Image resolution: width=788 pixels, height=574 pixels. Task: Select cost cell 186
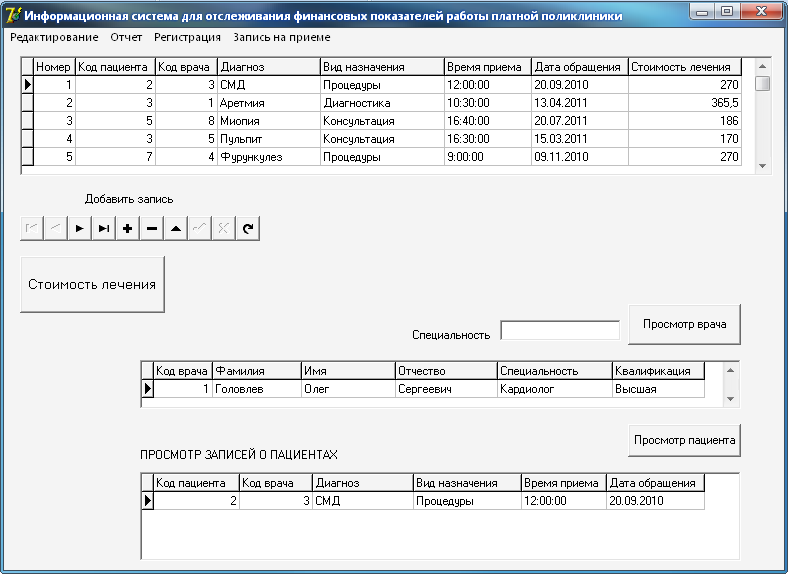coord(685,121)
